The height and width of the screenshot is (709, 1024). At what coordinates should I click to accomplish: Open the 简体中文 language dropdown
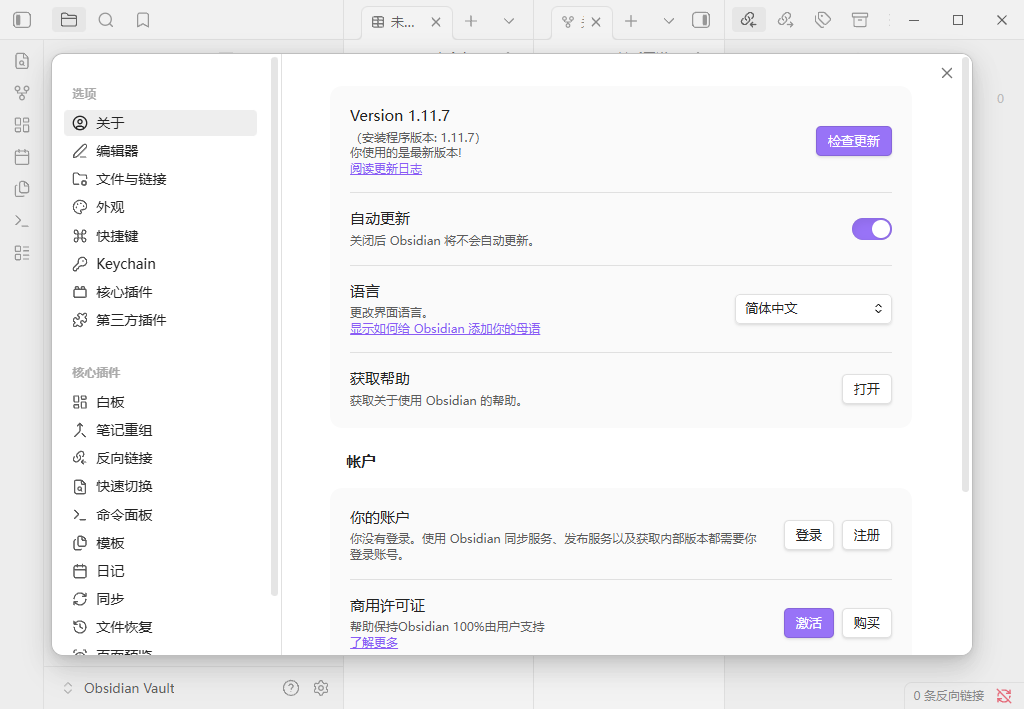(x=813, y=309)
